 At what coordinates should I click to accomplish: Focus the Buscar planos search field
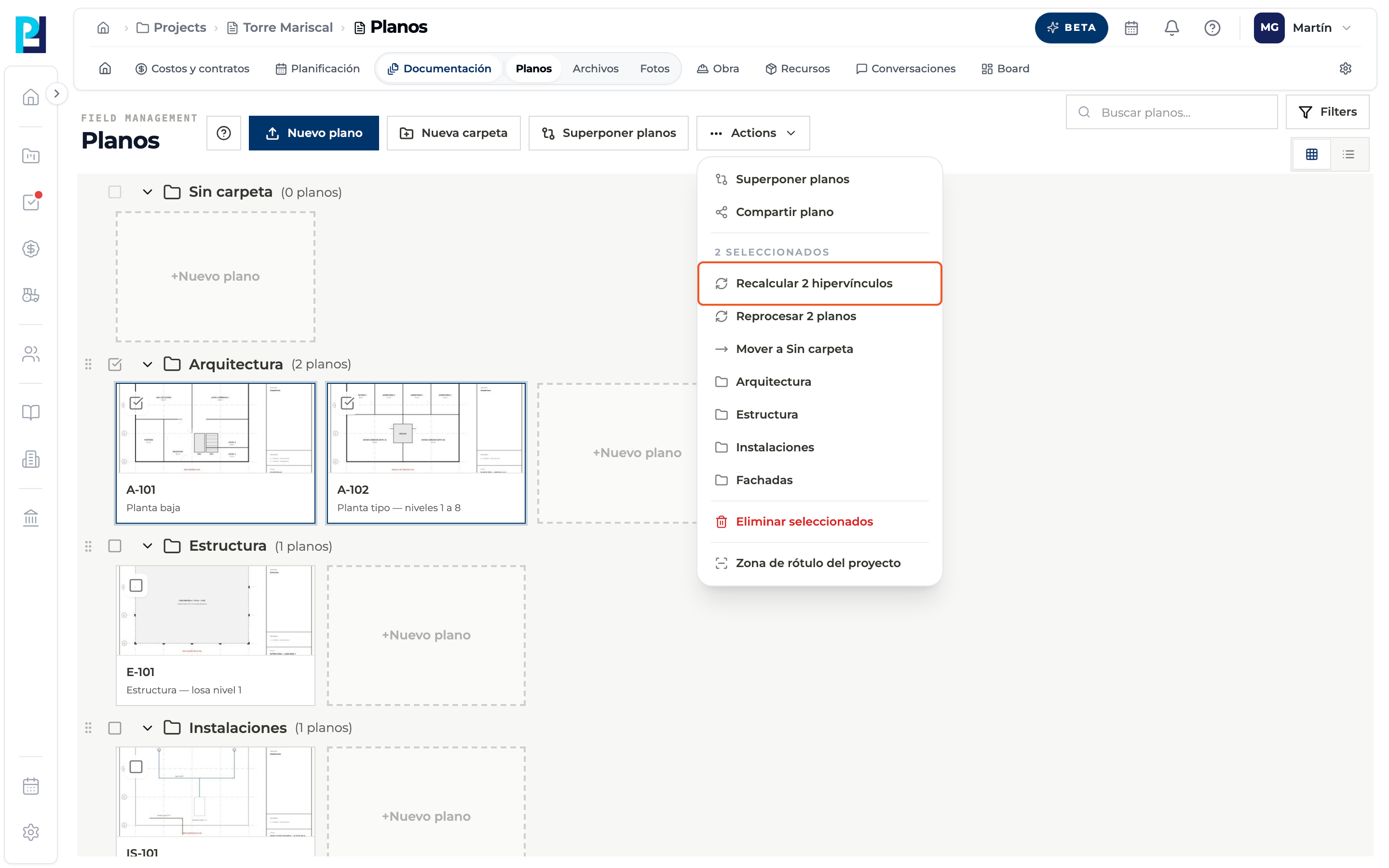1171,112
